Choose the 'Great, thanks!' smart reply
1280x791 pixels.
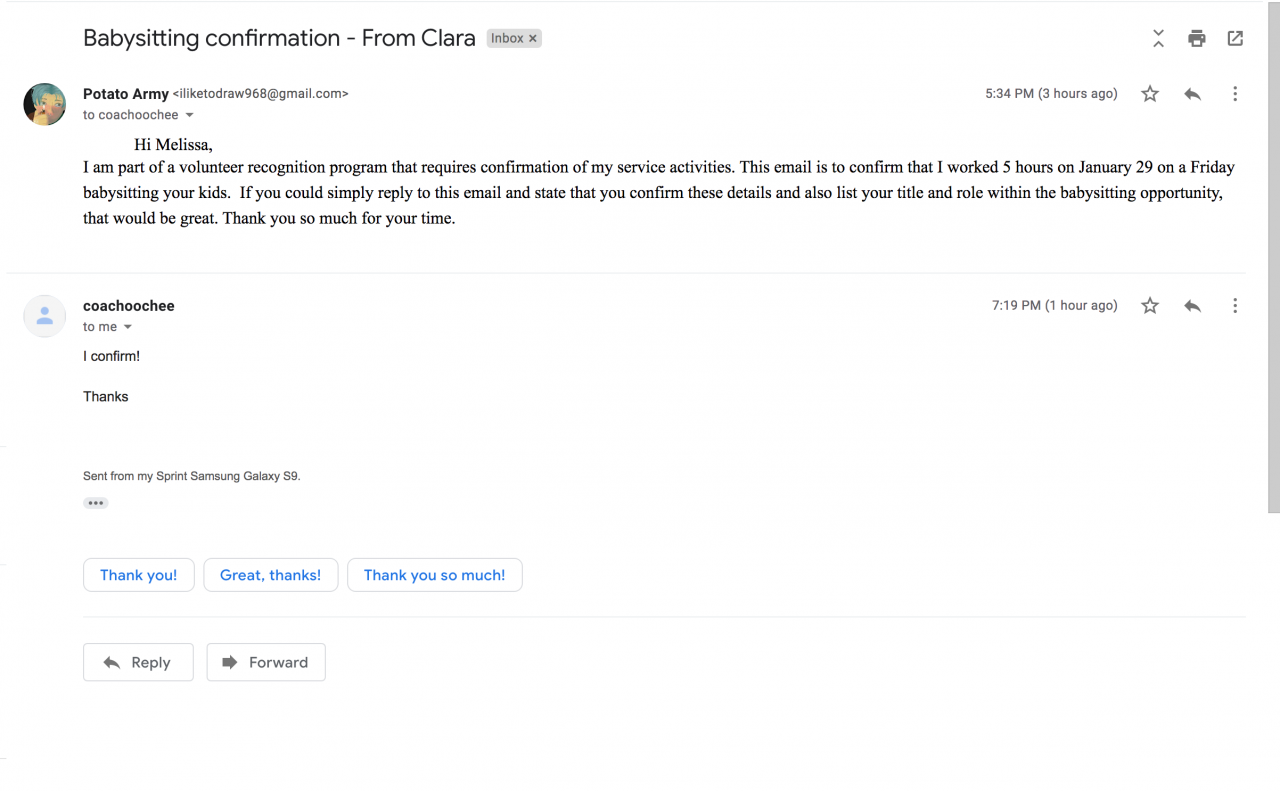pos(270,575)
